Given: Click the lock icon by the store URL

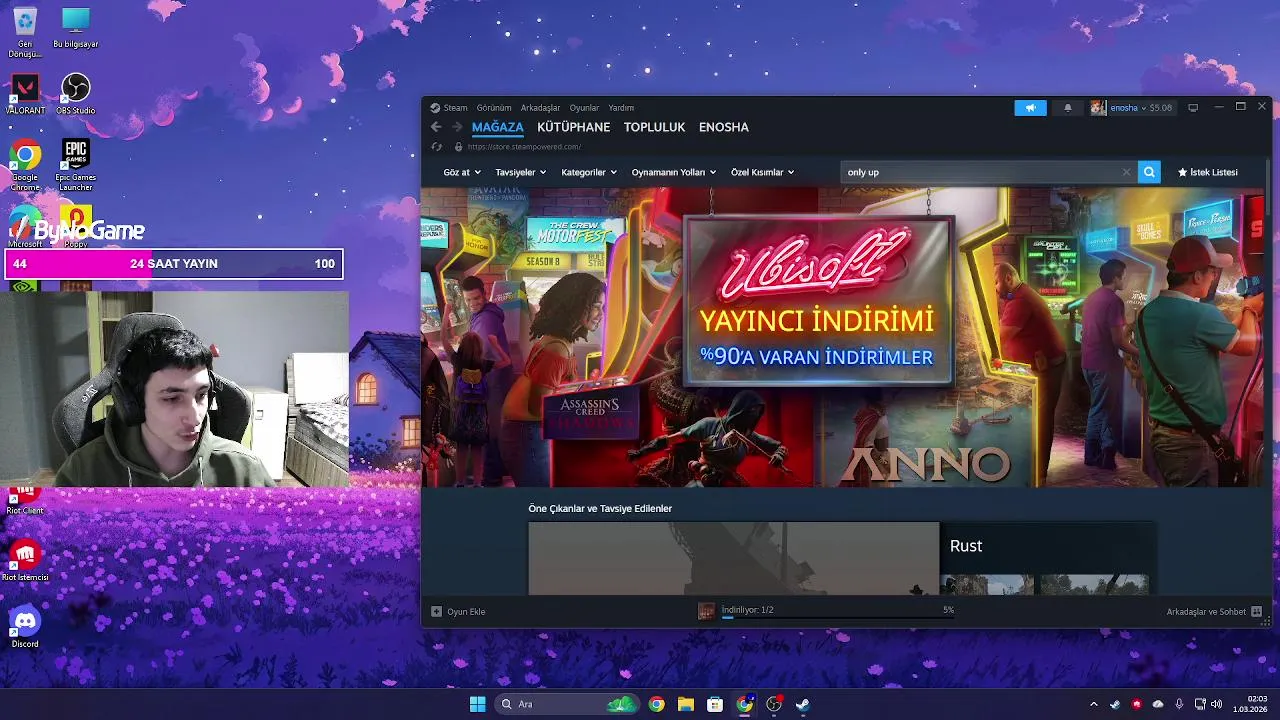Looking at the screenshot, I should pos(458,147).
